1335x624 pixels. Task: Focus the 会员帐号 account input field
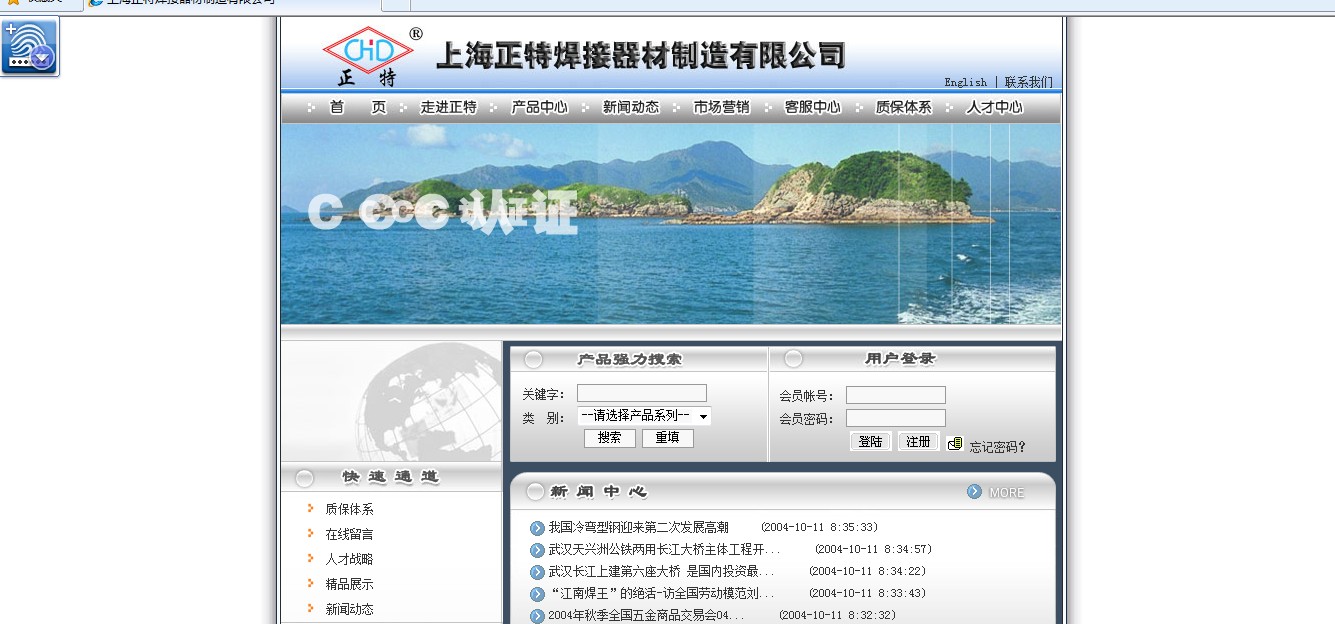tap(896, 395)
